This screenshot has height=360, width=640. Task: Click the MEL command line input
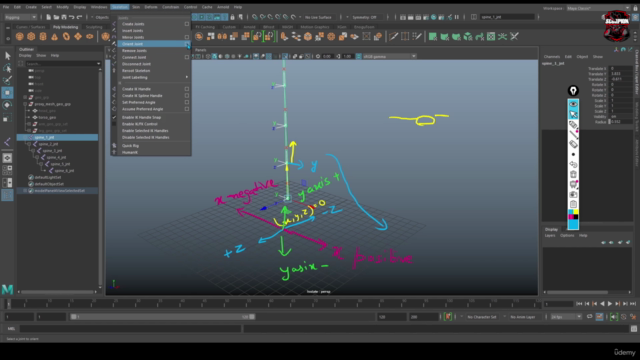pos(130,329)
